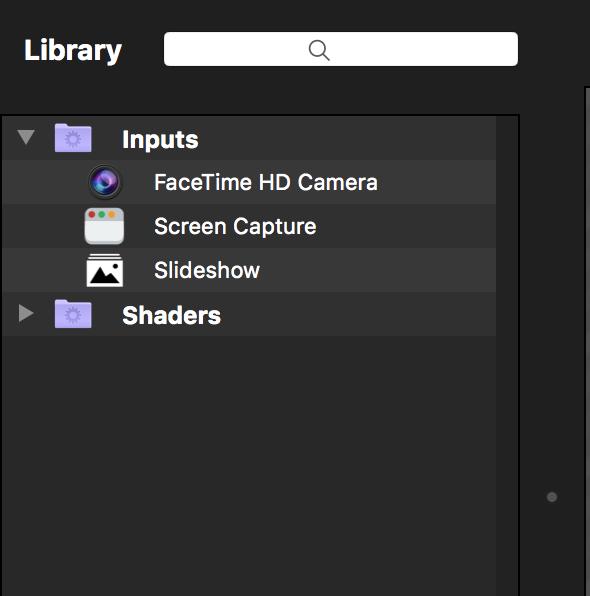Click the Library panel heading
The height and width of the screenshot is (596, 590).
point(73,50)
